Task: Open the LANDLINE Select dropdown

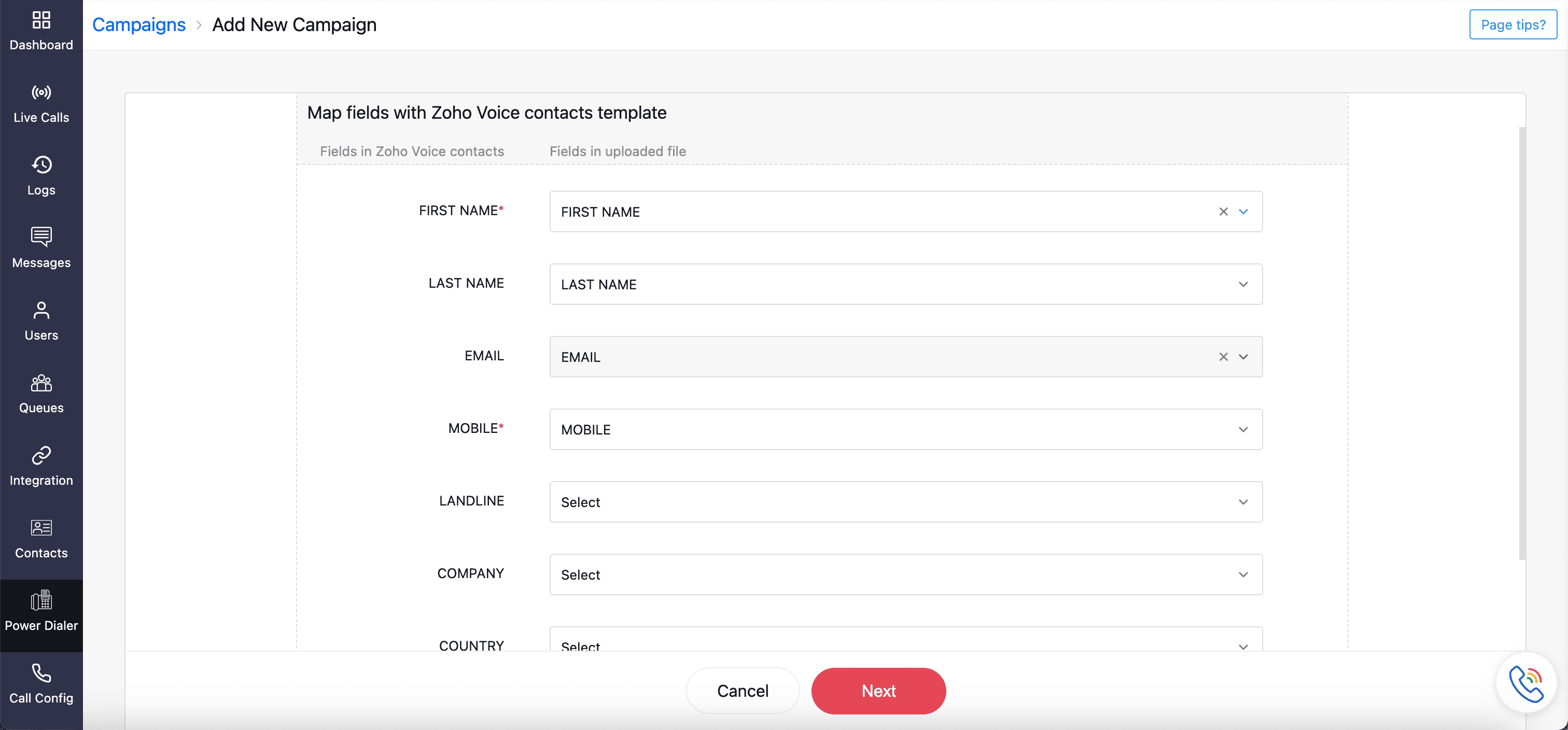Action: coord(1243,502)
